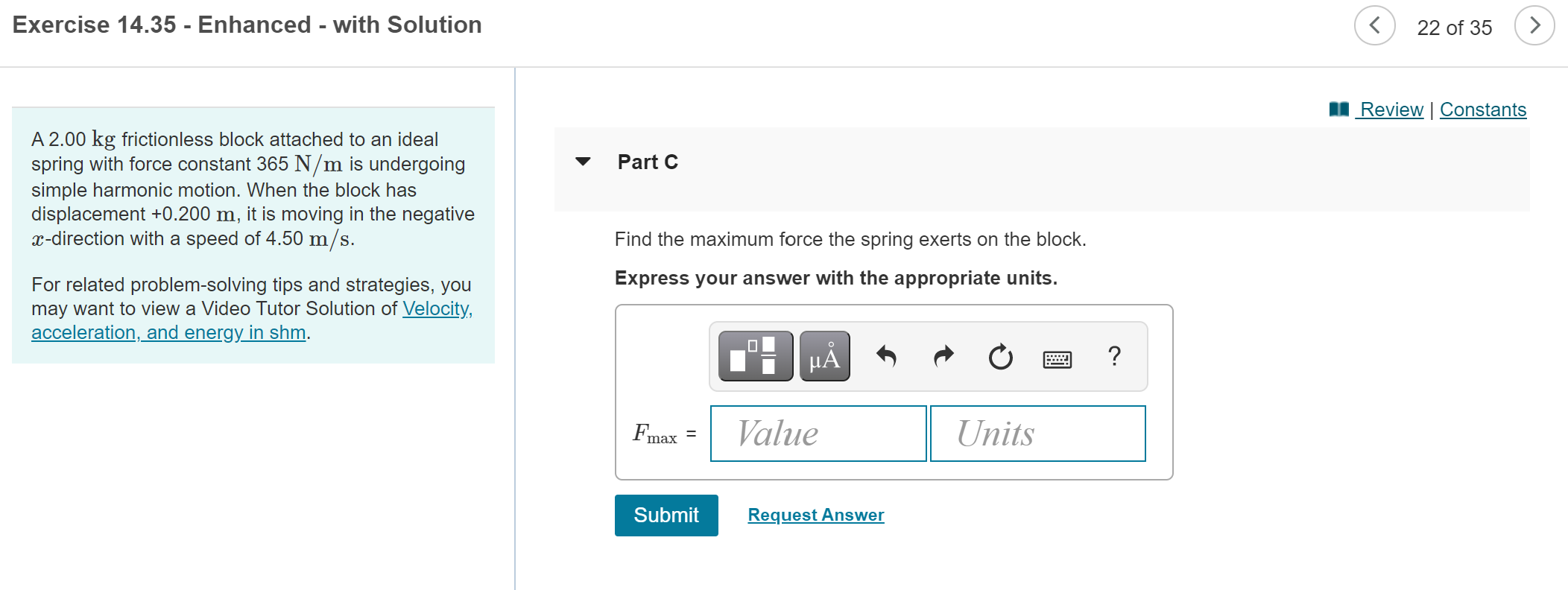The height and width of the screenshot is (590, 1568).
Task: Click the question mark help icon
Action: 1113,357
